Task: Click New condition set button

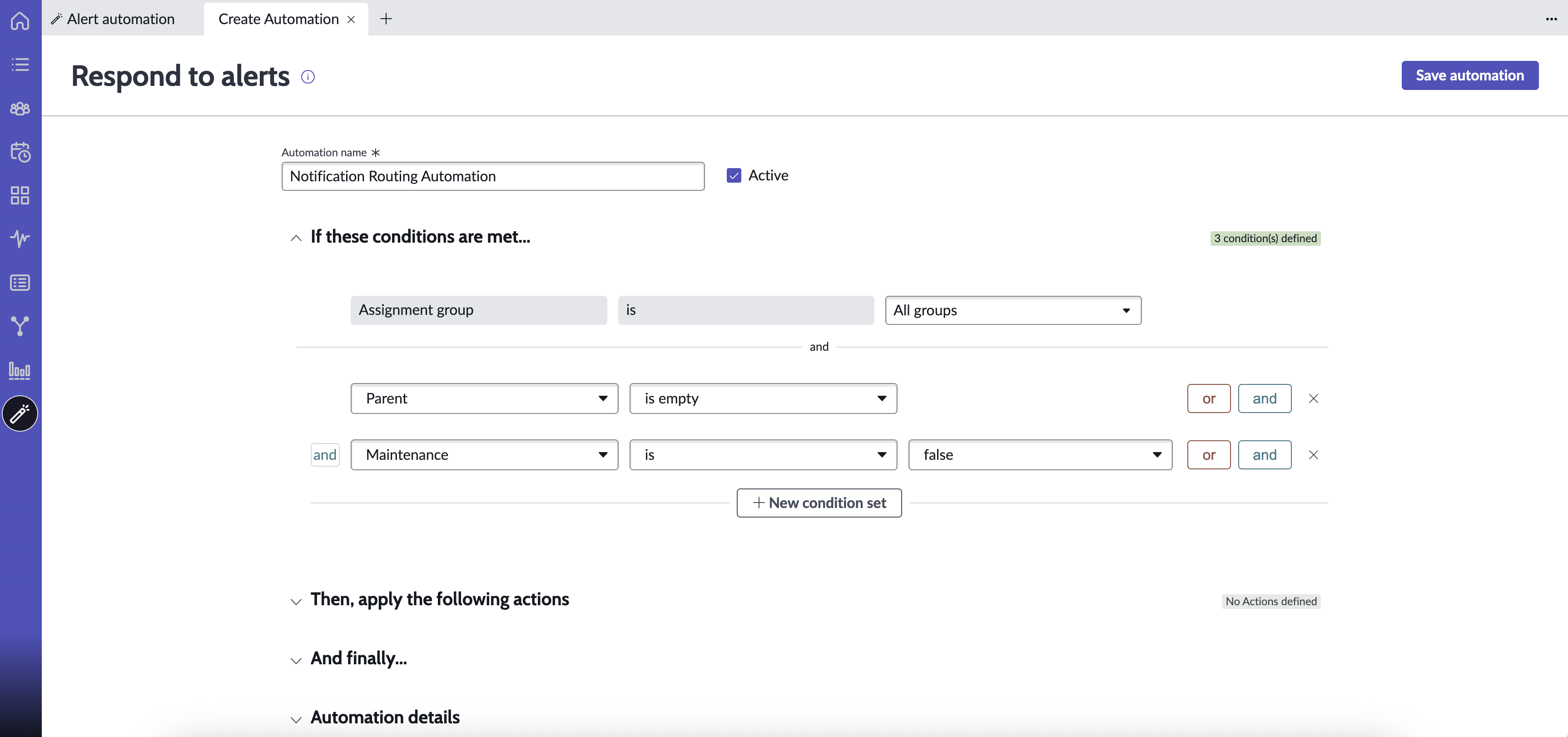Action: pyautogui.click(x=819, y=503)
